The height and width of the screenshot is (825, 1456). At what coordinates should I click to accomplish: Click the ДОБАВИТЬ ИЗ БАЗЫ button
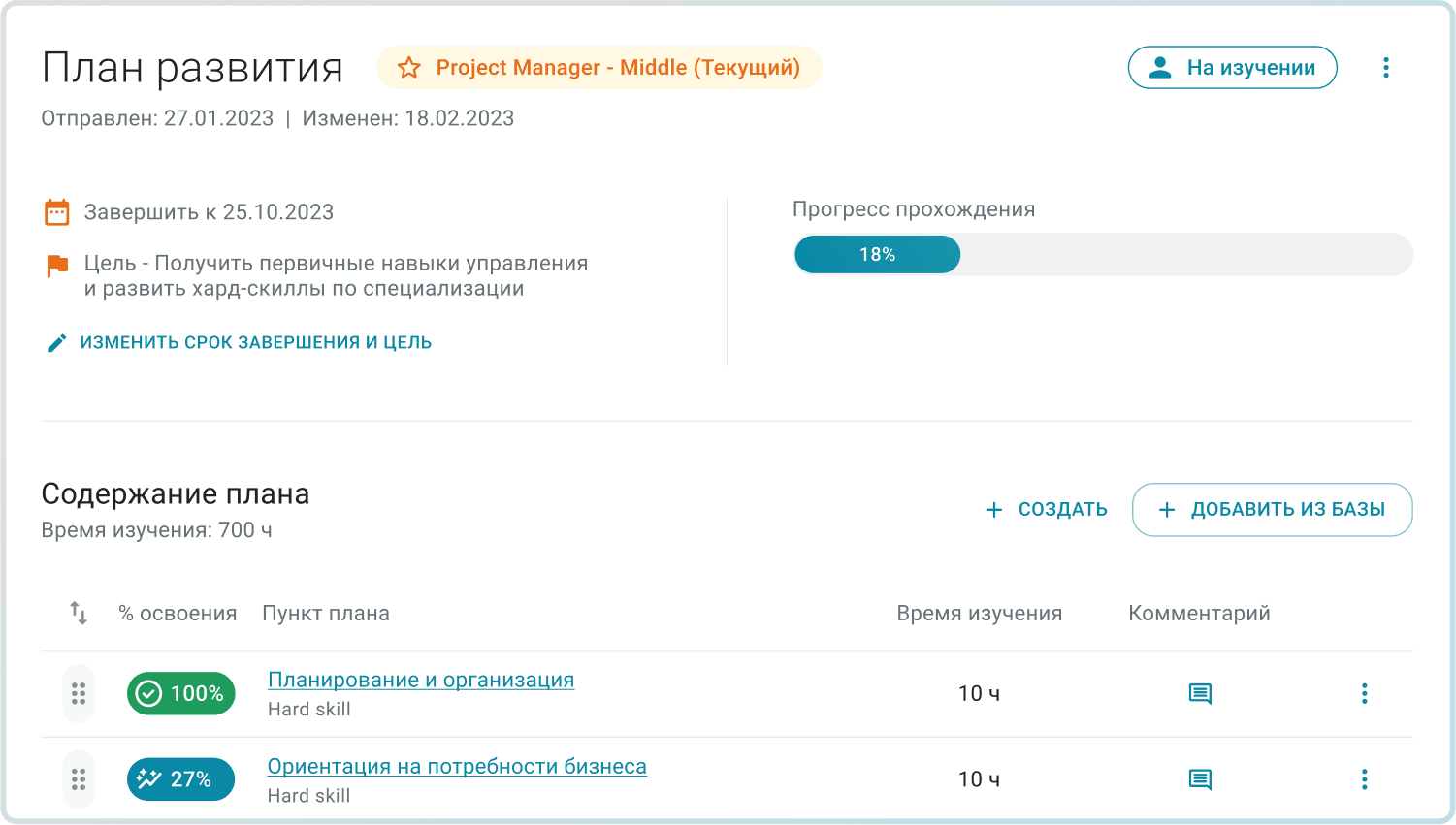pos(1272,509)
